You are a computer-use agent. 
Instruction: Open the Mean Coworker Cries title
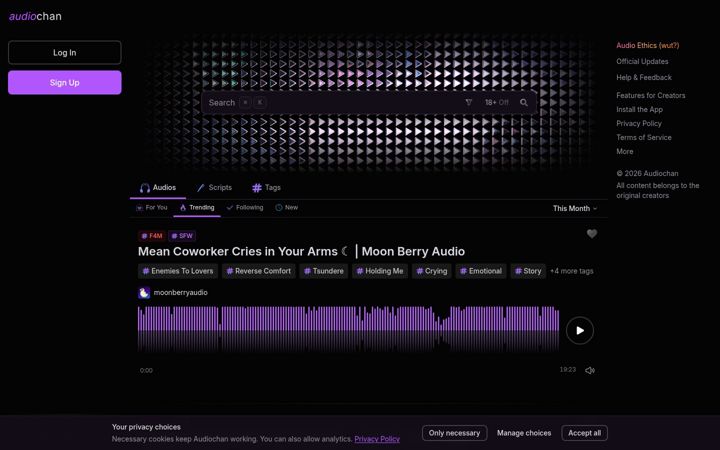[x=301, y=252]
